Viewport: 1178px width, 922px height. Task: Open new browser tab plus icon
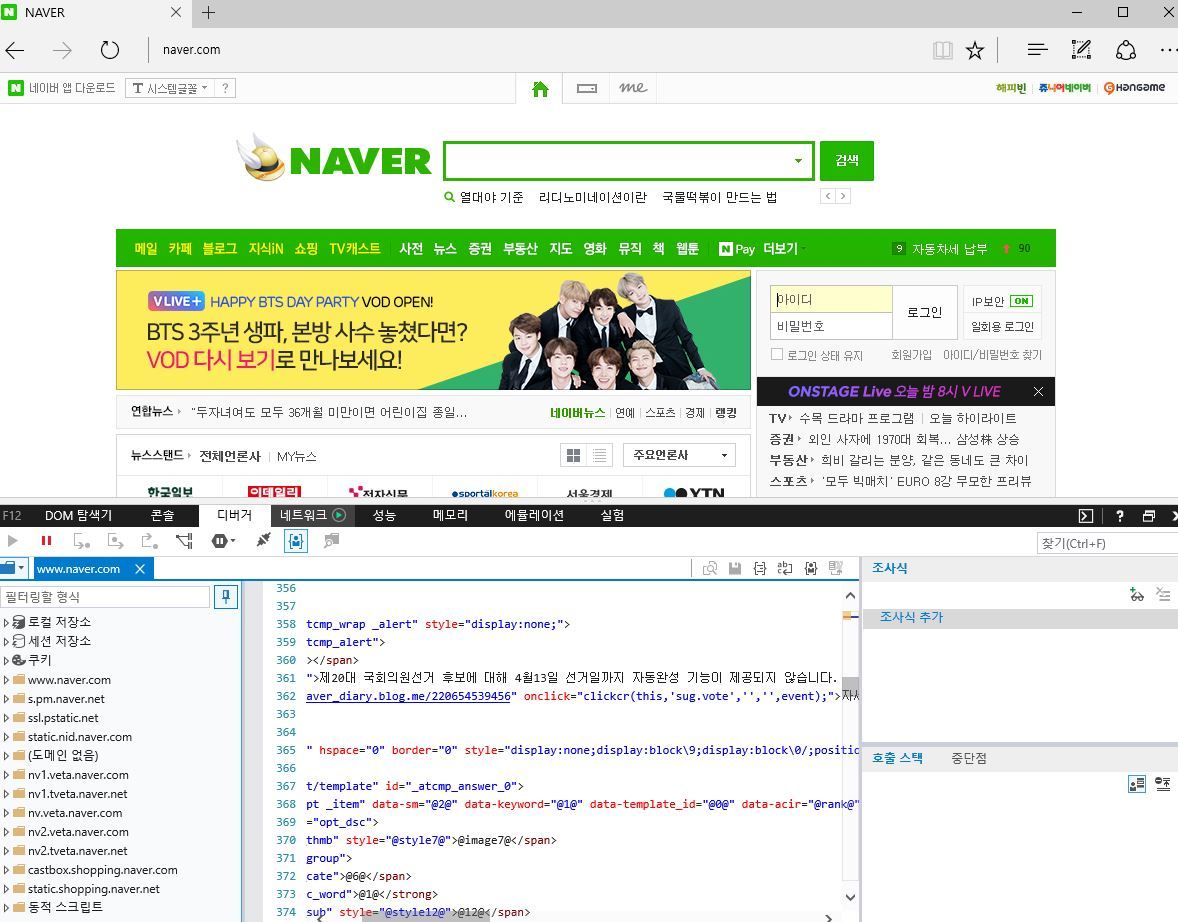[x=209, y=13]
